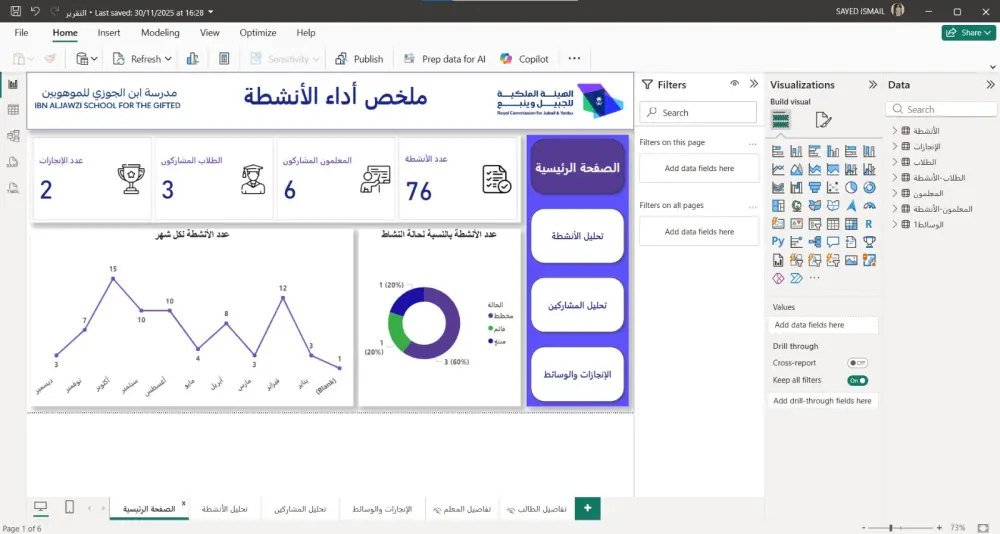Expand the المعلمون table in Data pane

pyautogui.click(x=894, y=193)
